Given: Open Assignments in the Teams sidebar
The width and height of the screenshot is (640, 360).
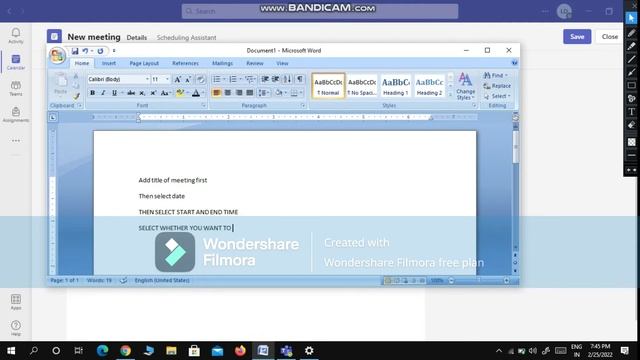Looking at the screenshot, I should tap(16, 114).
